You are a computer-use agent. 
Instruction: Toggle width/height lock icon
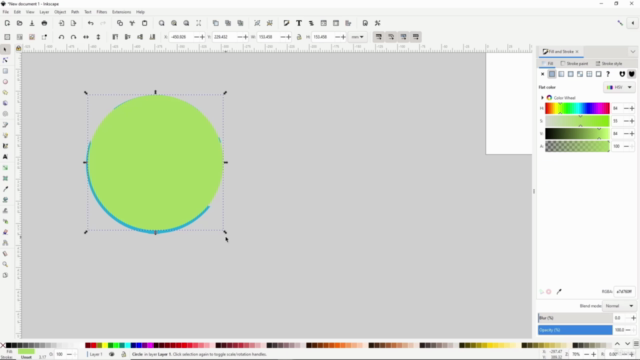pos(299,37)
